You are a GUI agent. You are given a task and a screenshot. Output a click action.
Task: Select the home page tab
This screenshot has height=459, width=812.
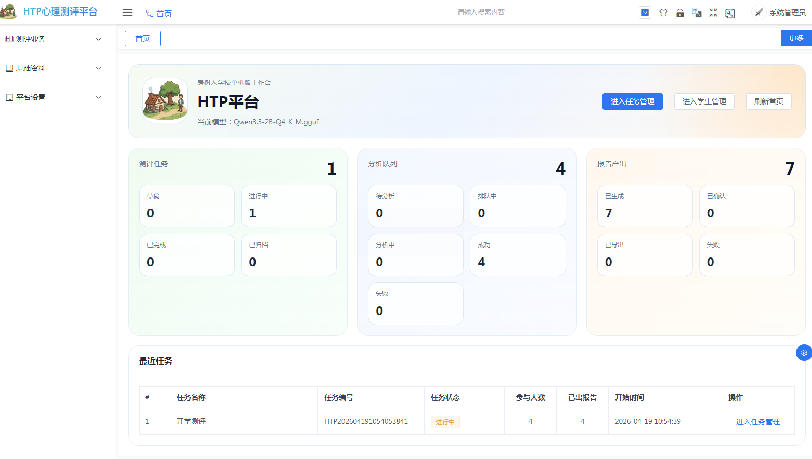[x=142, y=38]
